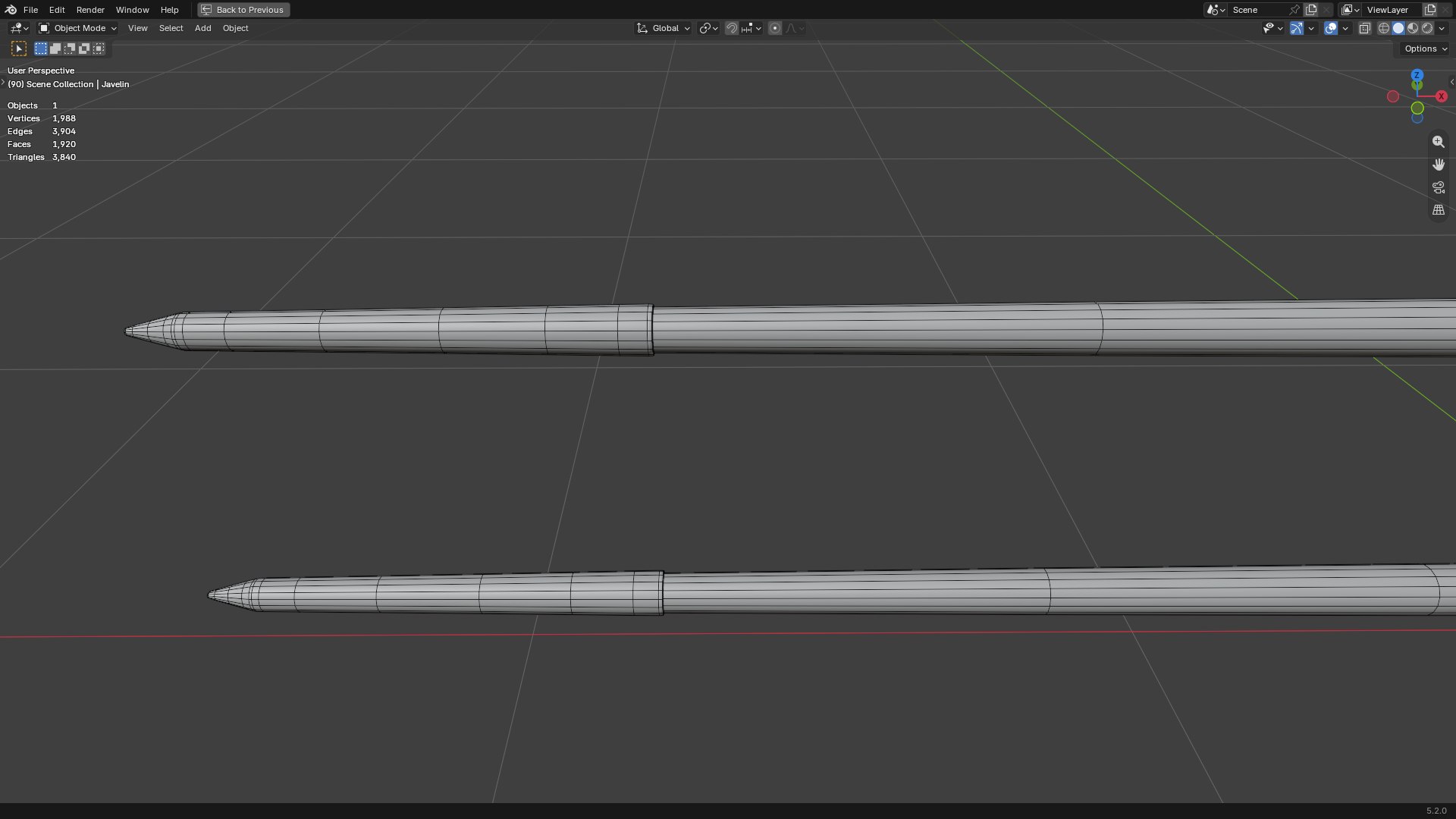
Task: Choose the Invert selection mode icon
Action: 84,49
